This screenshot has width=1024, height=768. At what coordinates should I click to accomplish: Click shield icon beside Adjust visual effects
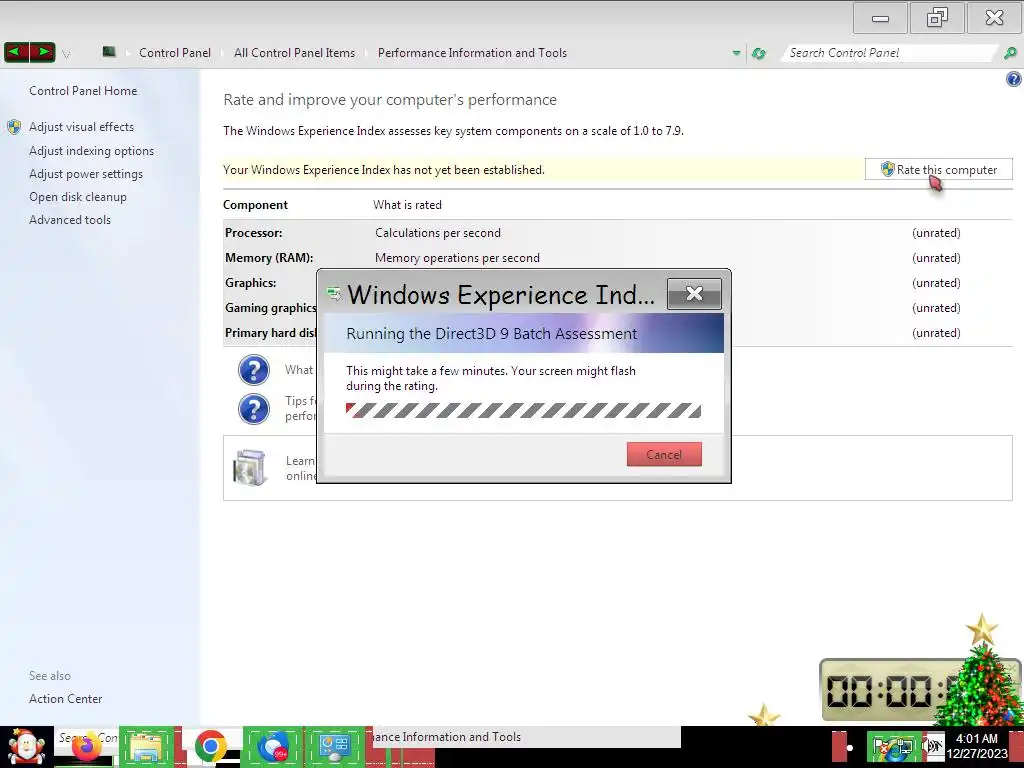click(14, 127)
